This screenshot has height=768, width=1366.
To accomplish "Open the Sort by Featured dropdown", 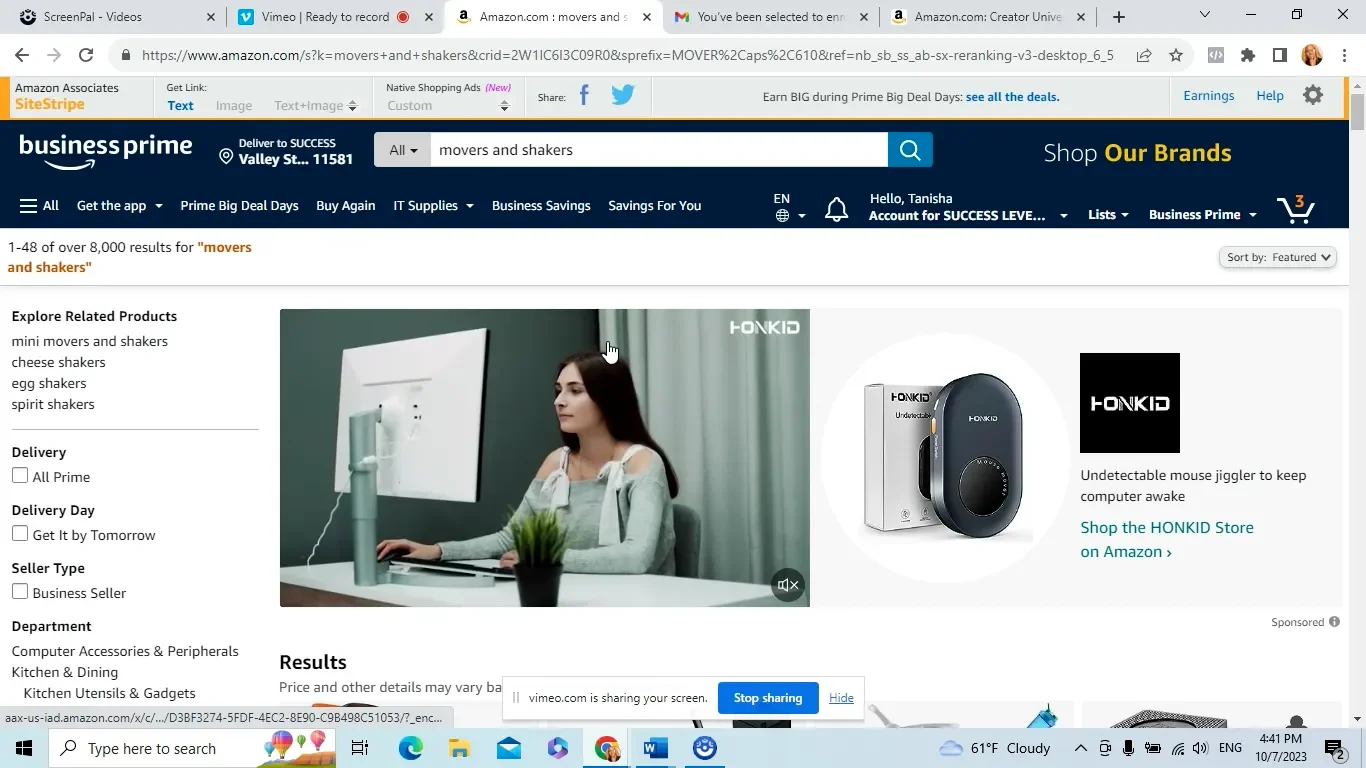I will 1277,257.
